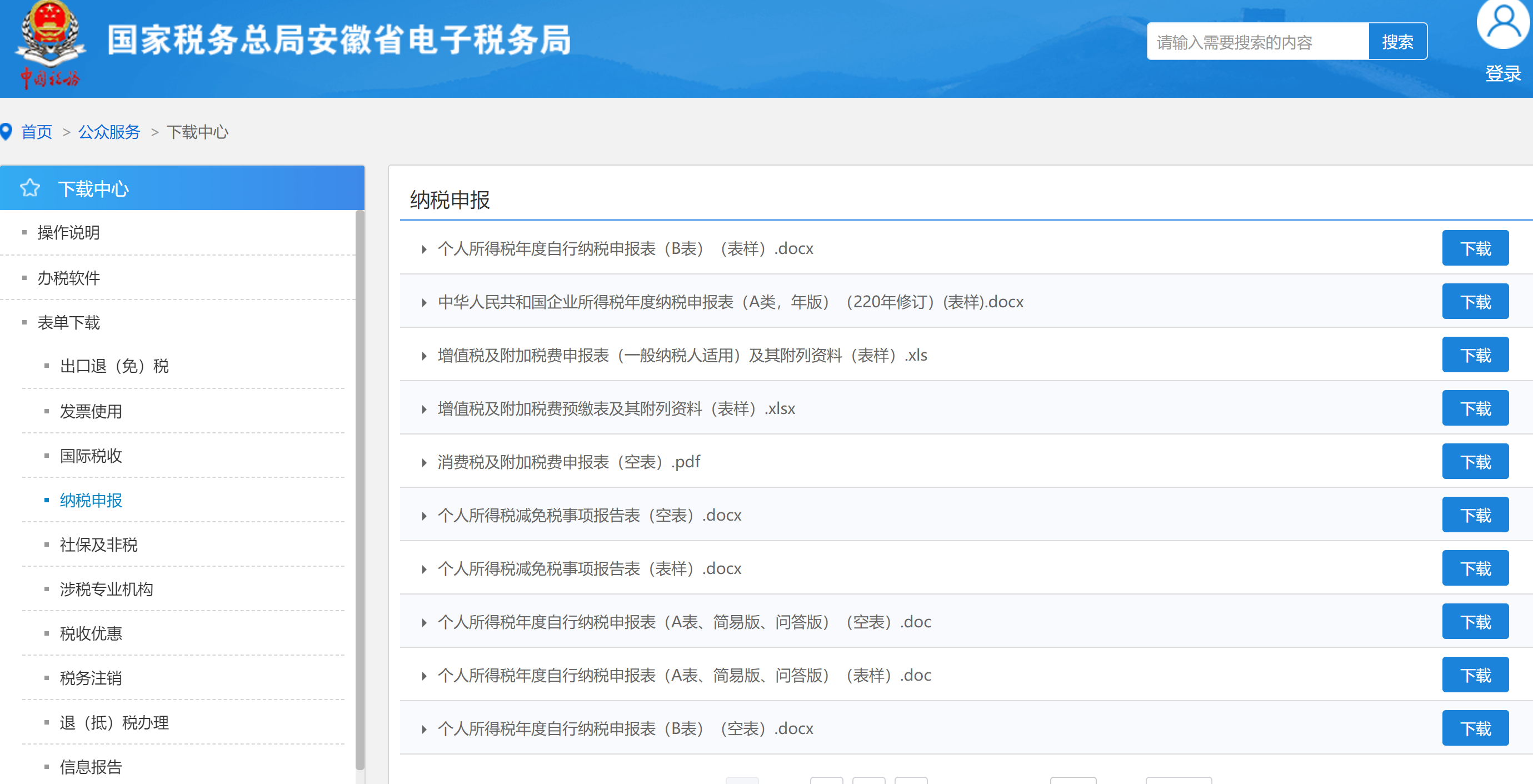Click the 搜索 search button
Viewport: 1533px width, 784px height.
tap(1397, 42)
